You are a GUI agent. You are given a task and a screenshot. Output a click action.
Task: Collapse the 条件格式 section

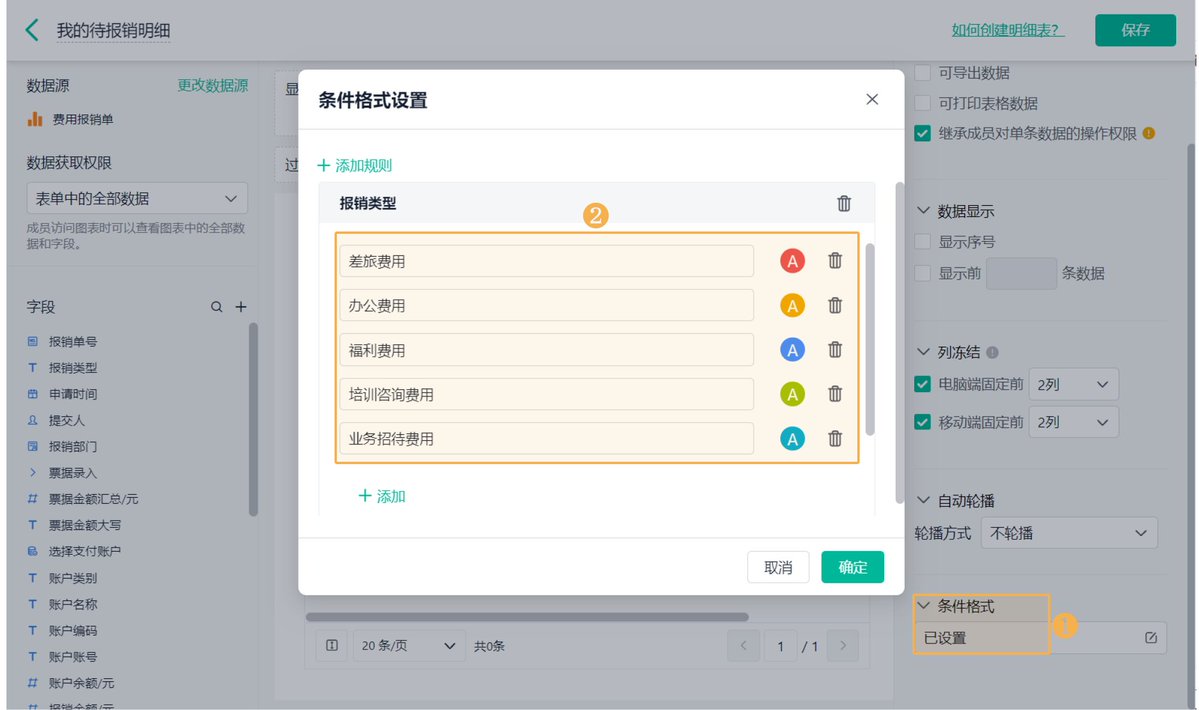pos(923,605)
